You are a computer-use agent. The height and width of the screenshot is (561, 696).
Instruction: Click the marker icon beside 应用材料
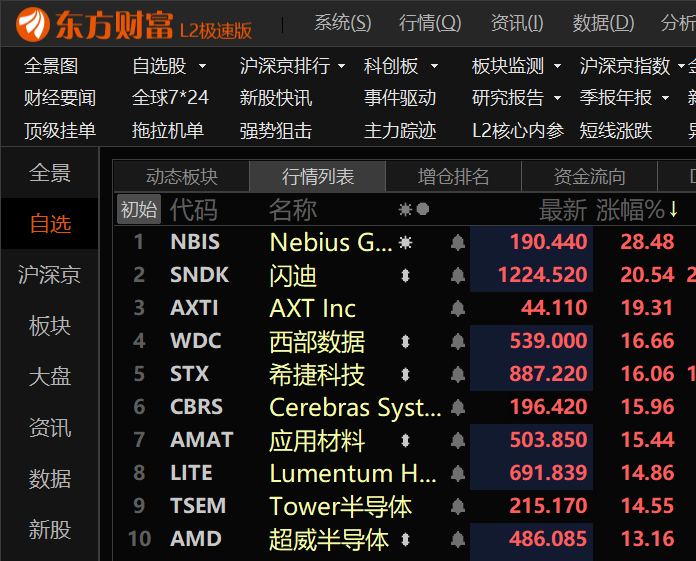(x=405, y=441)
